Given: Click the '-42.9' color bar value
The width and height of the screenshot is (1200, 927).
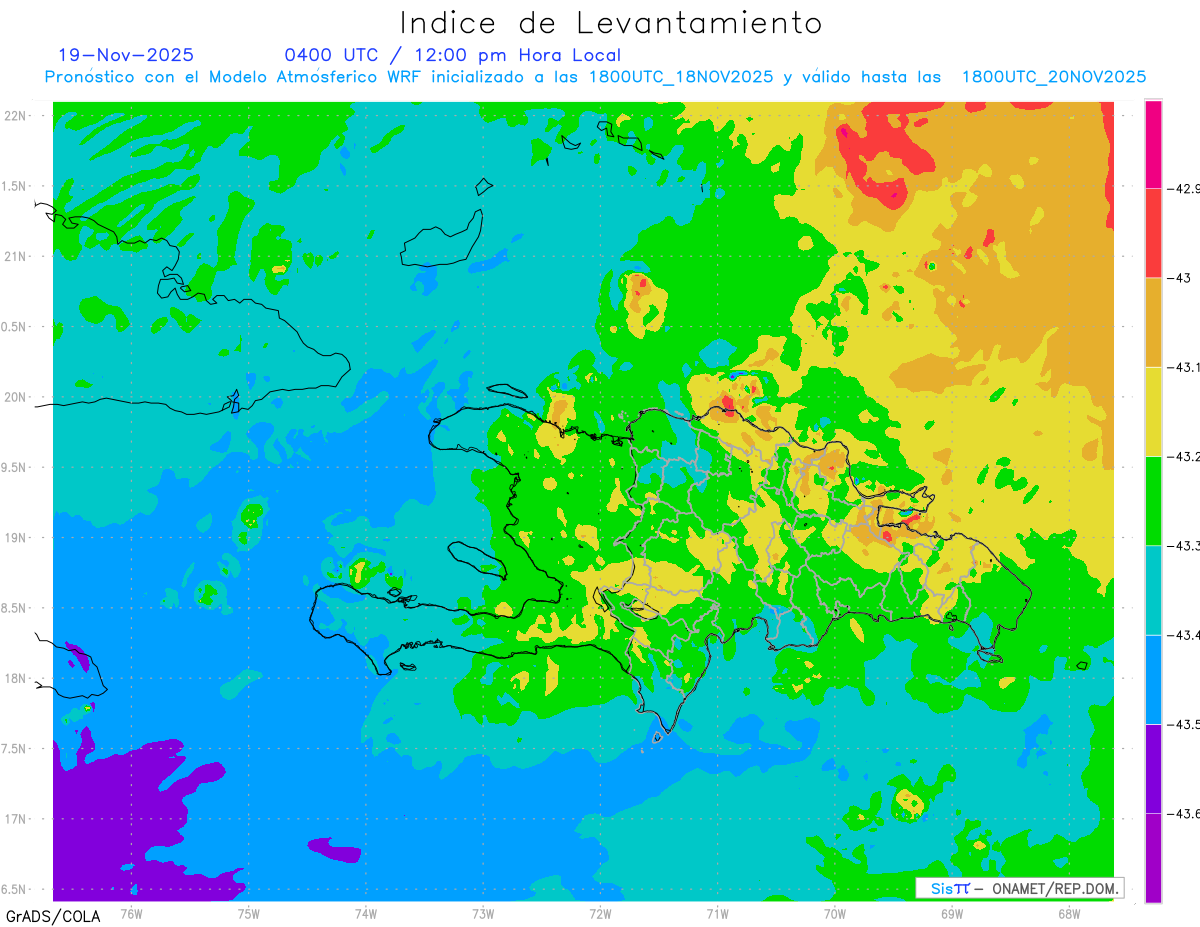Looking at the screenshot, I should tap(1183, 188).
